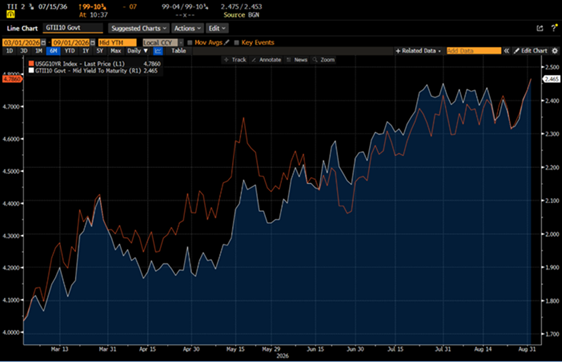
Task: Open start date calendar picker icon
Action: point(43,43)
